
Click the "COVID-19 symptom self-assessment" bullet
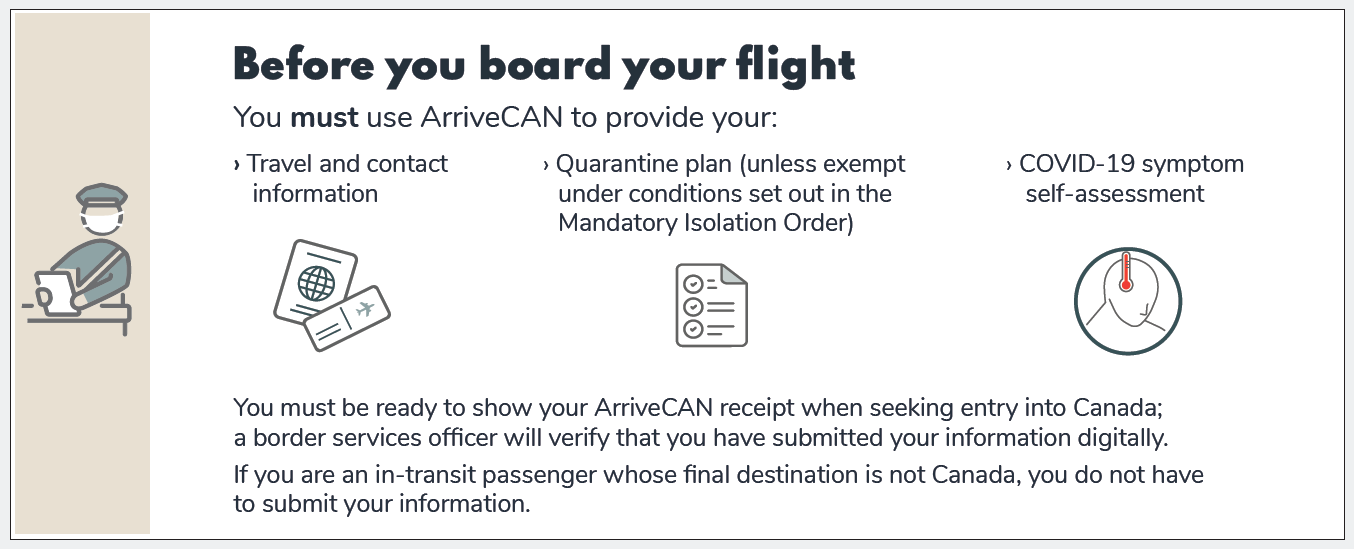click(1125, 178)
